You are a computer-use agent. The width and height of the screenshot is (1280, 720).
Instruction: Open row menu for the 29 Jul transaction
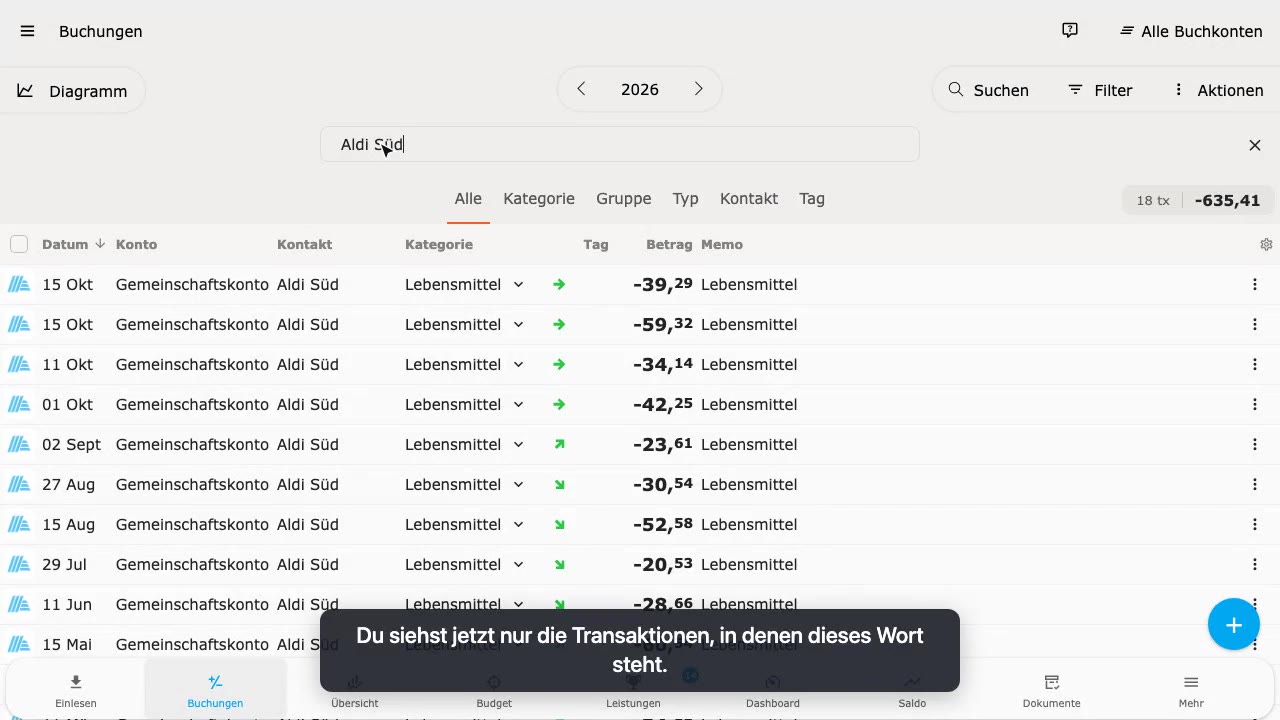1255,564
